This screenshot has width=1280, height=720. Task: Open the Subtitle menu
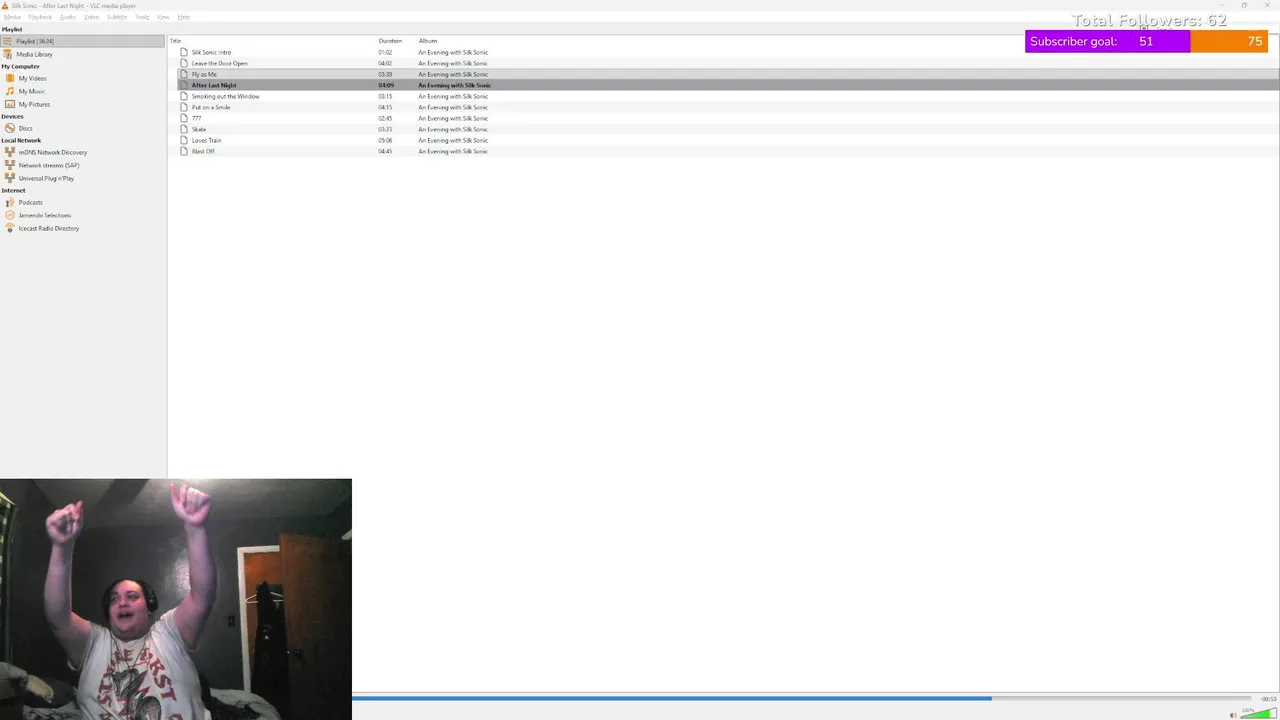(x=117, y=17)
